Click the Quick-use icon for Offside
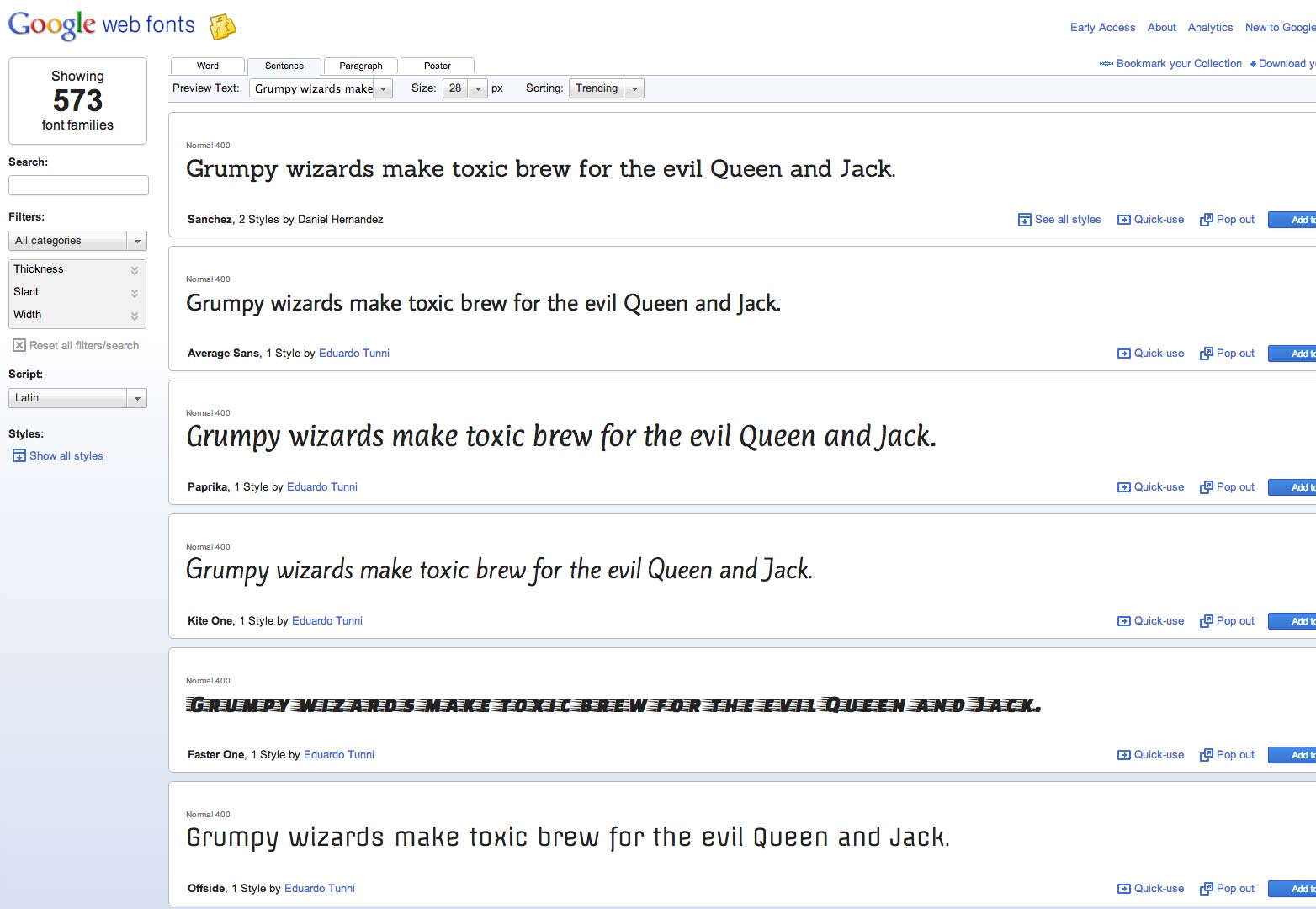This screenshot has width=1316, height=909. (x=1124, y=889)
